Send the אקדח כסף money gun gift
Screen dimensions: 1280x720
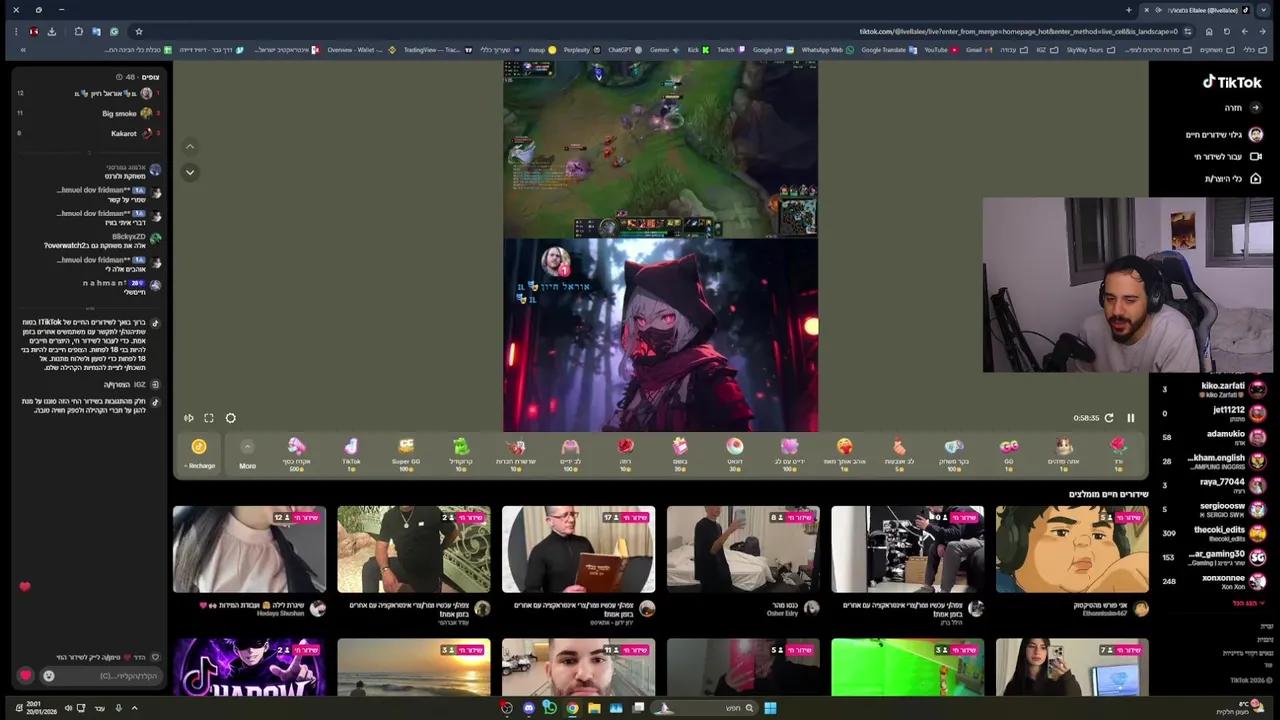pyautogui.click(x=296, y=454)
